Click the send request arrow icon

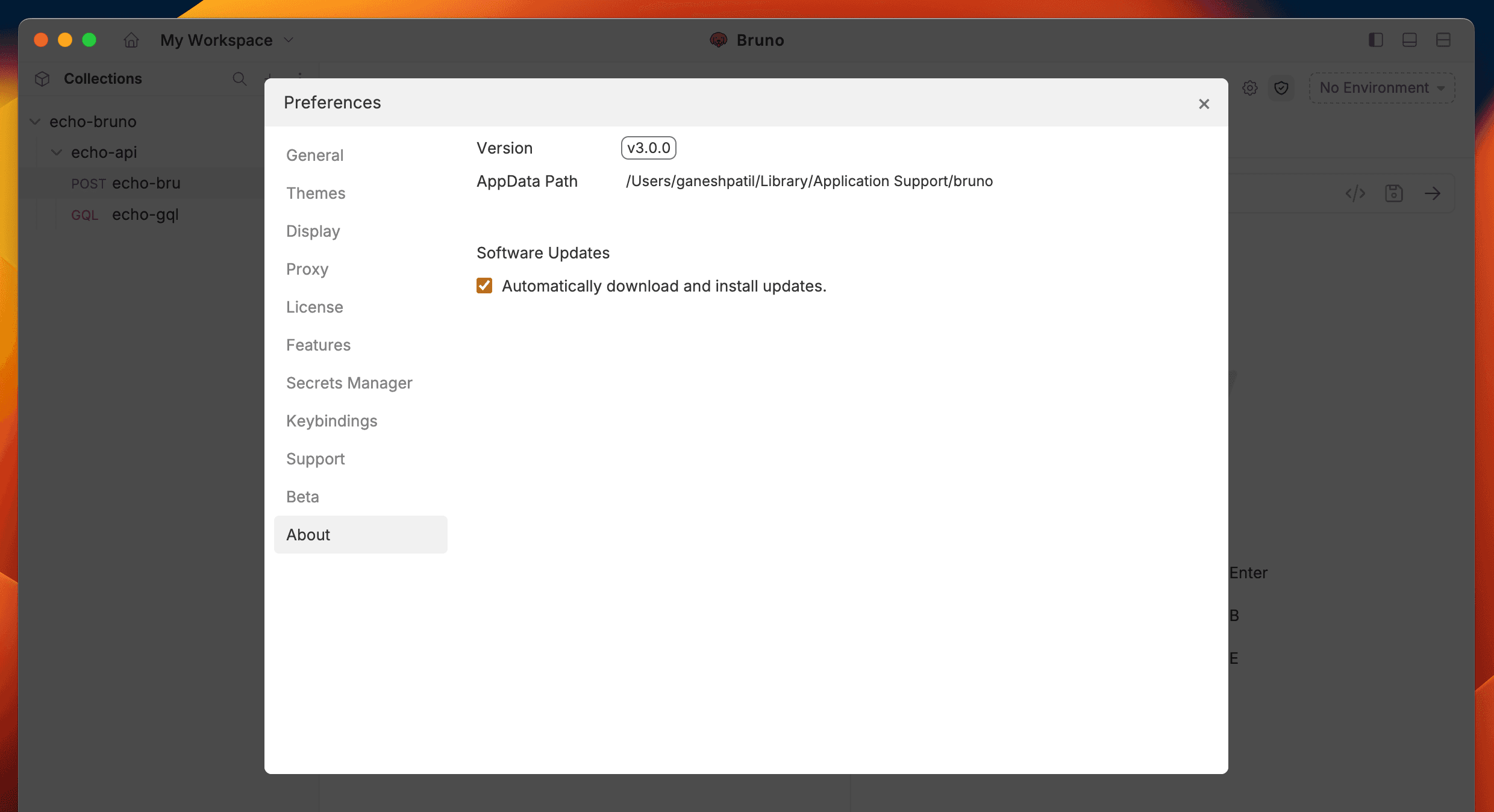(x=1433, y=193)
